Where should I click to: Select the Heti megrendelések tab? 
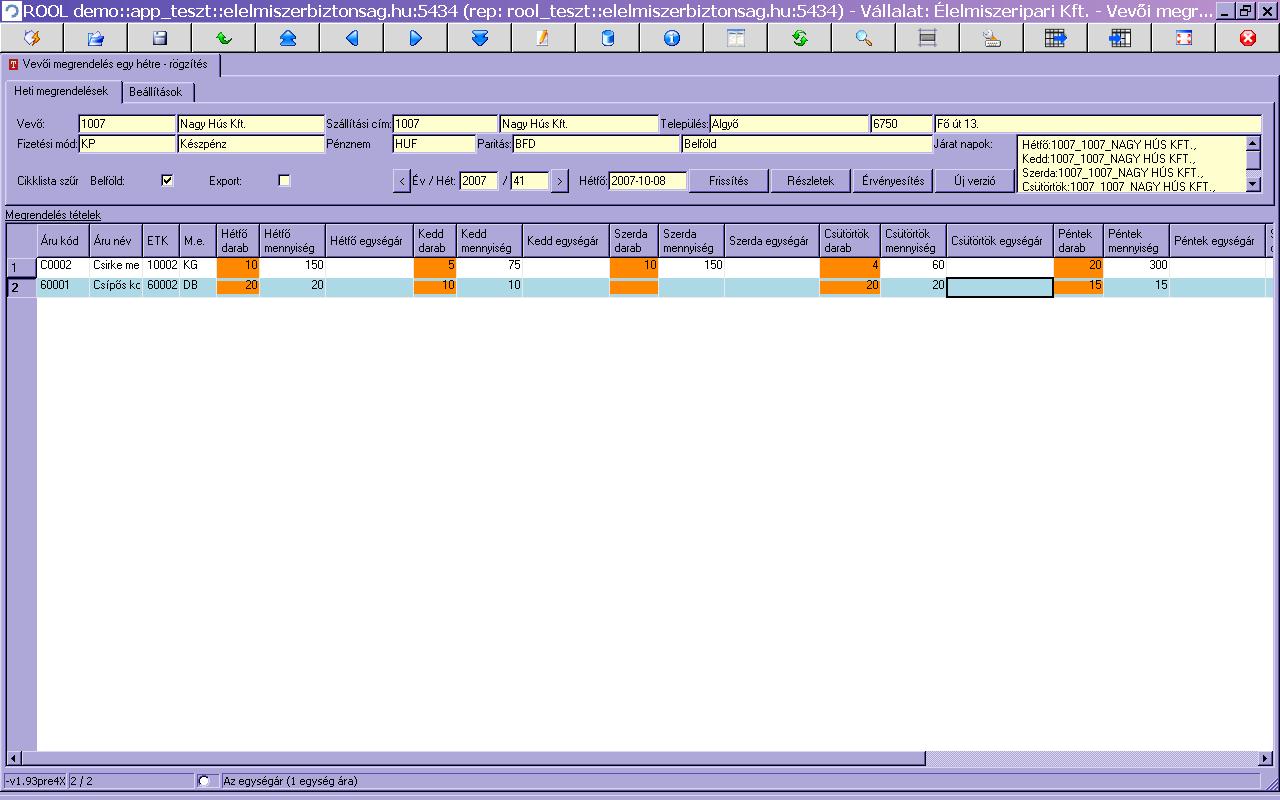[x=61, y=91]
